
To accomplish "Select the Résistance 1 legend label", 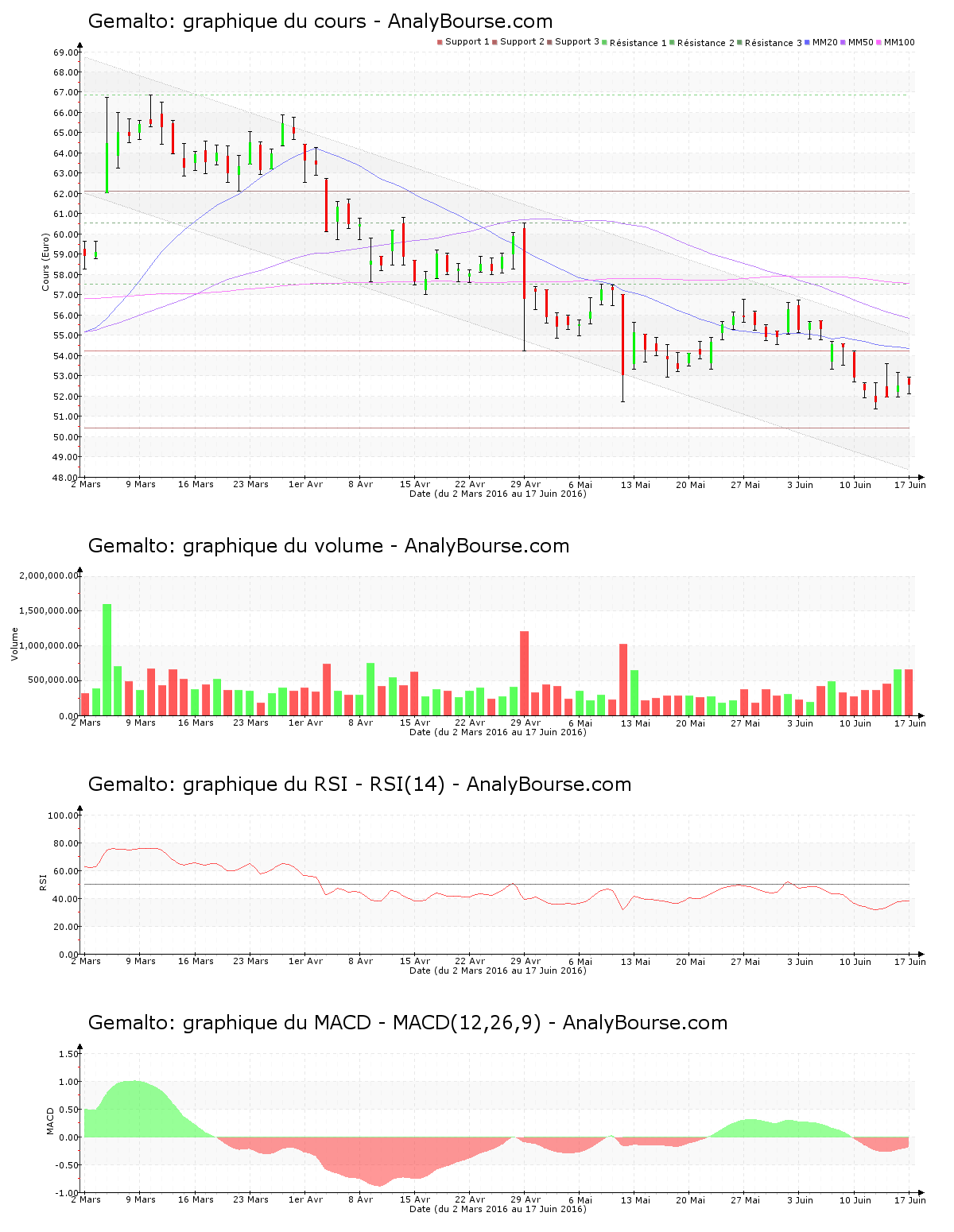I will coord(638,43).
